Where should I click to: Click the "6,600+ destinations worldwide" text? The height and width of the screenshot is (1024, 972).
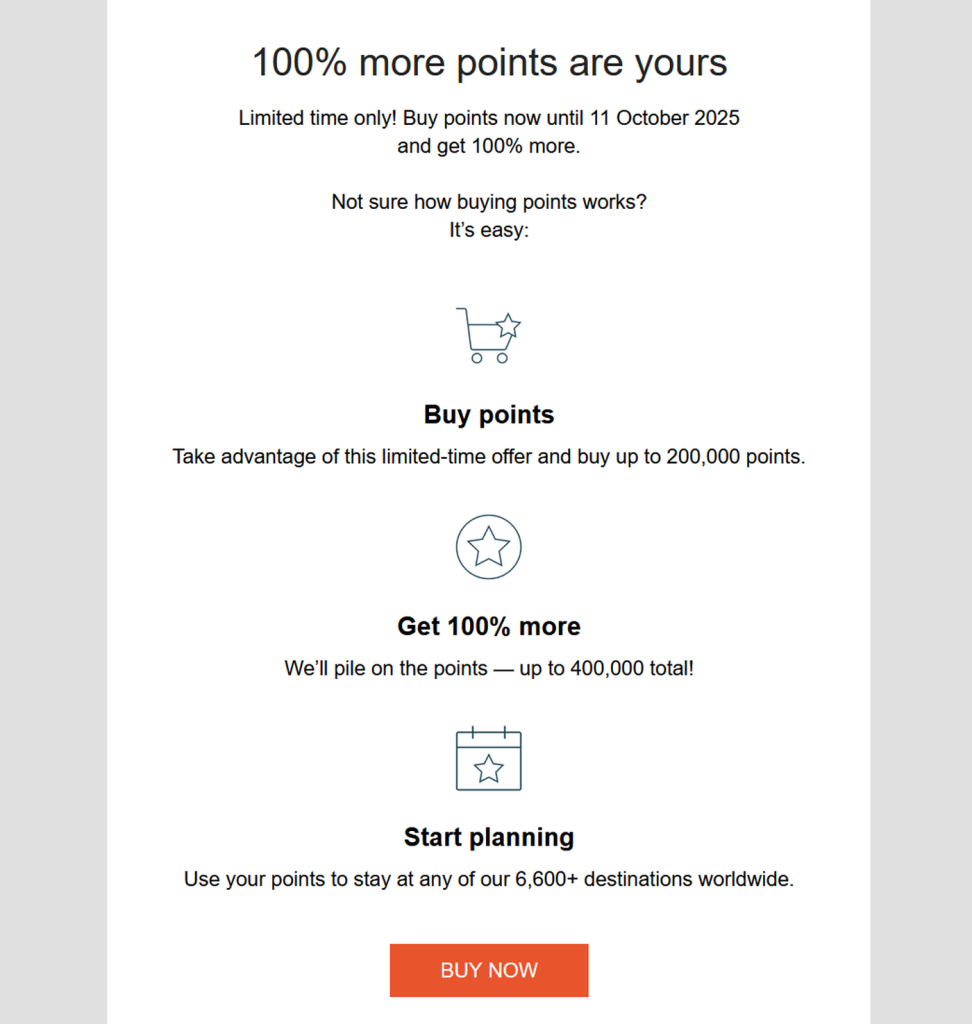click(x=653, y=881)
